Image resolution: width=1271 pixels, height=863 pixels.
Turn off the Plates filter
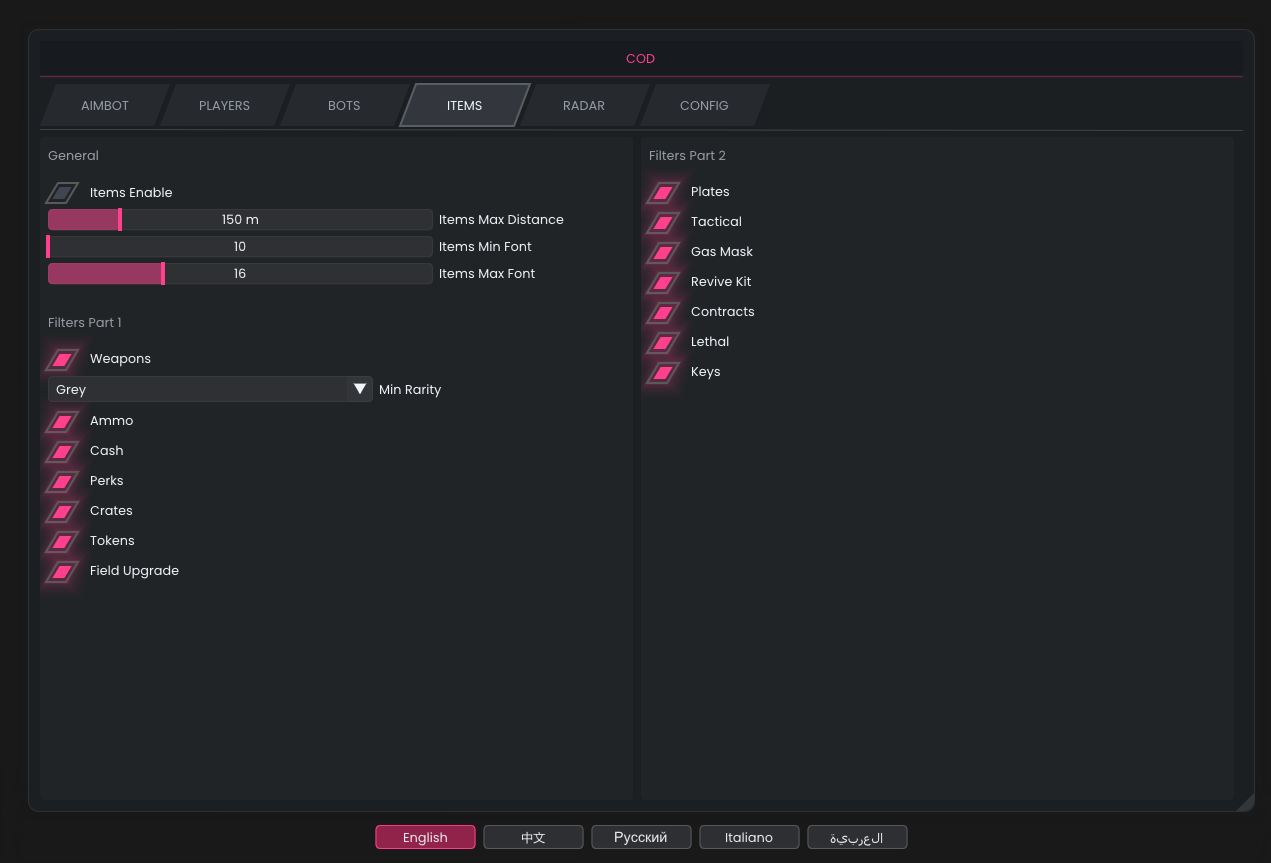point(663,192)
